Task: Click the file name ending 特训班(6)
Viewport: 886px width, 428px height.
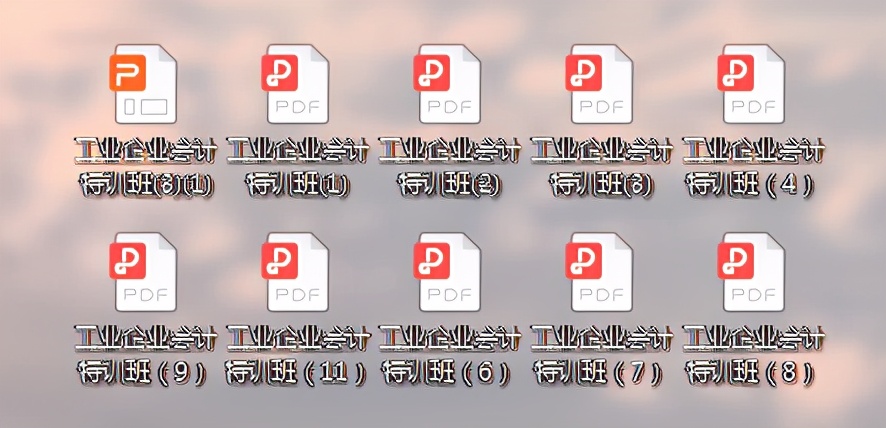Action: pos(450,356)
